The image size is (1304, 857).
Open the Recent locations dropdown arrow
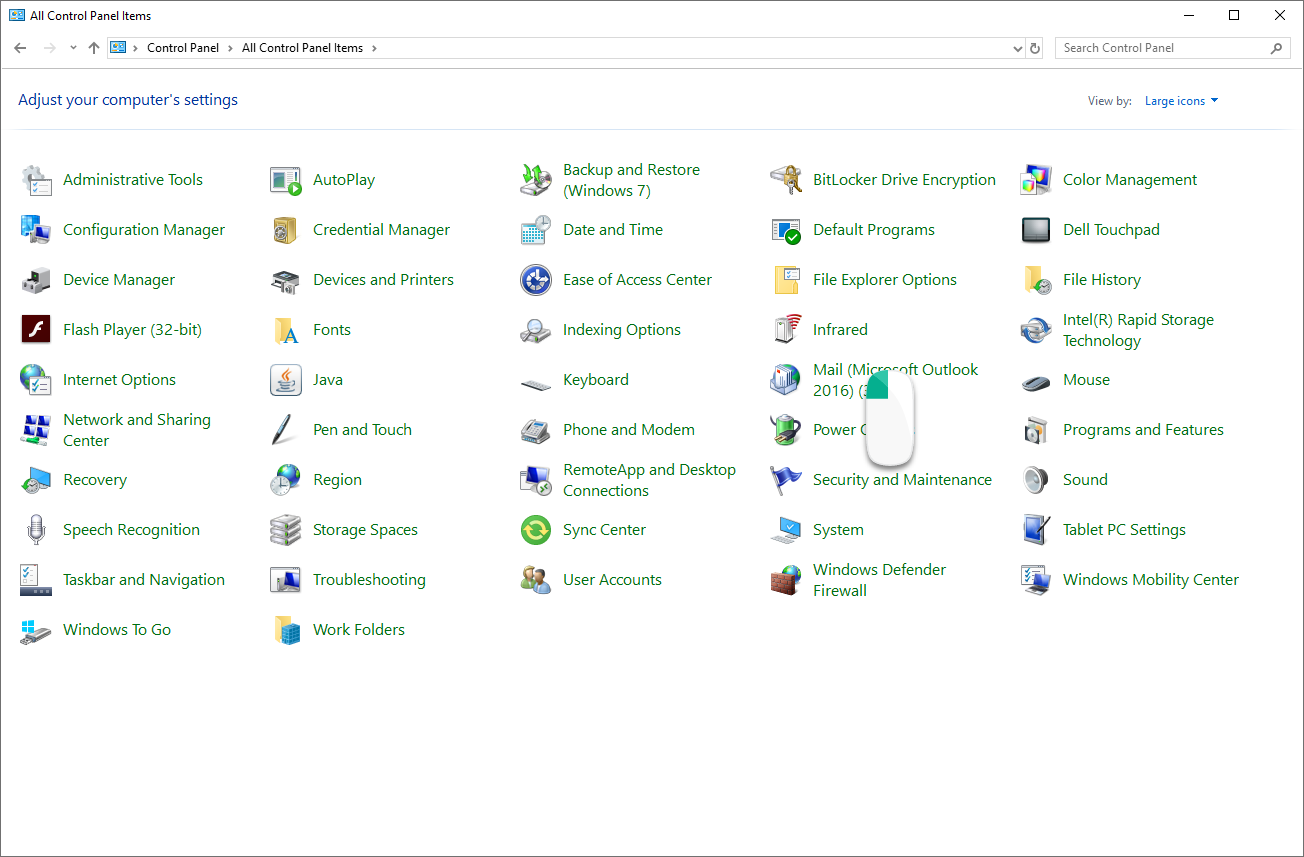(73, 48)
